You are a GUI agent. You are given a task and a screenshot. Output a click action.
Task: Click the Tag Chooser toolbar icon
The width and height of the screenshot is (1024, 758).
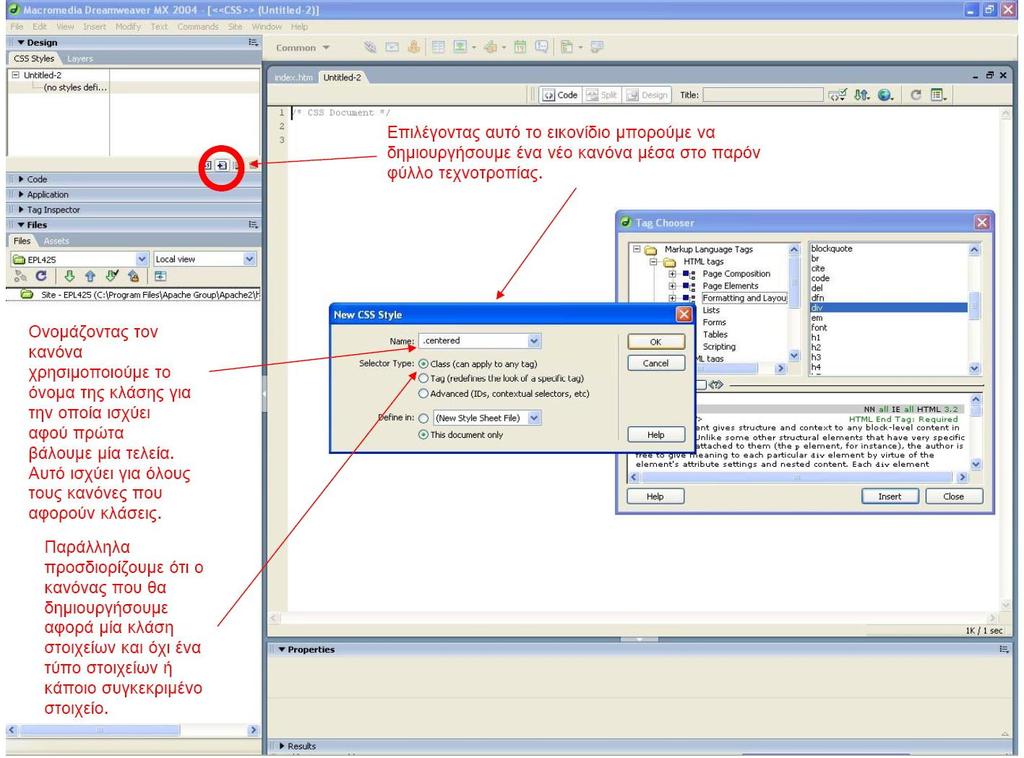[x=597, y=47]
